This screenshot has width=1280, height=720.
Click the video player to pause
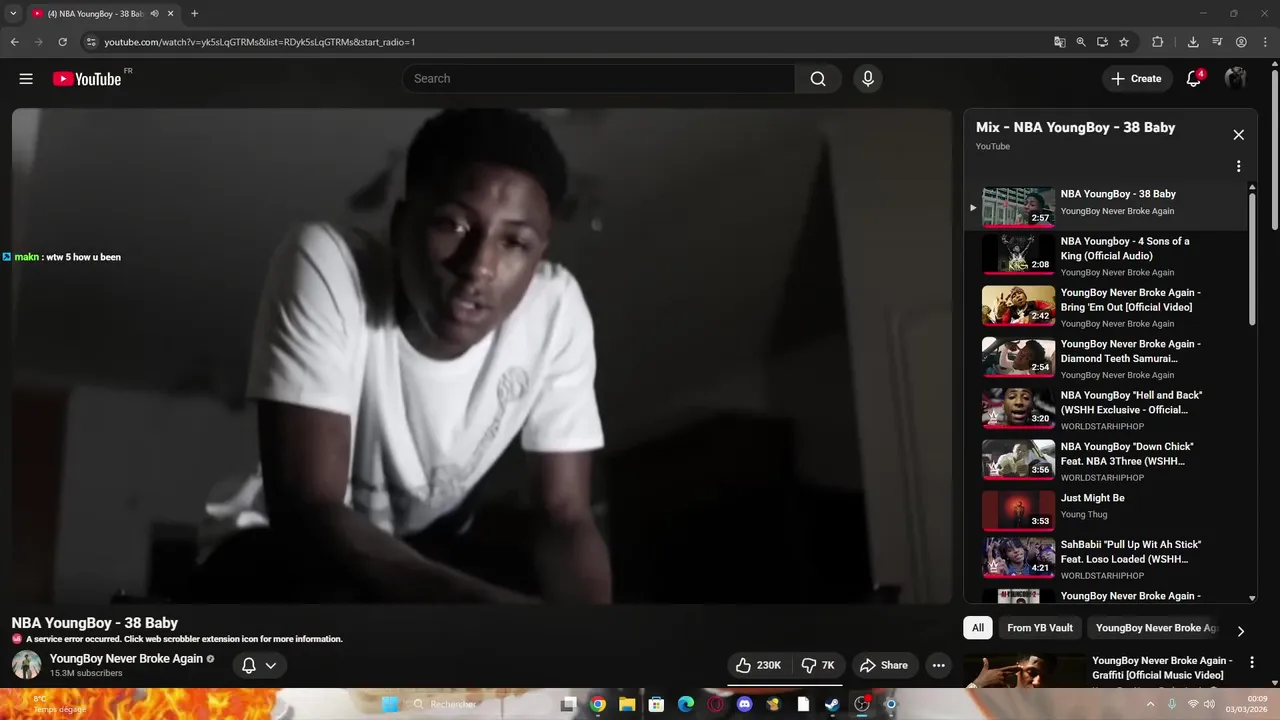coord(482,356)
